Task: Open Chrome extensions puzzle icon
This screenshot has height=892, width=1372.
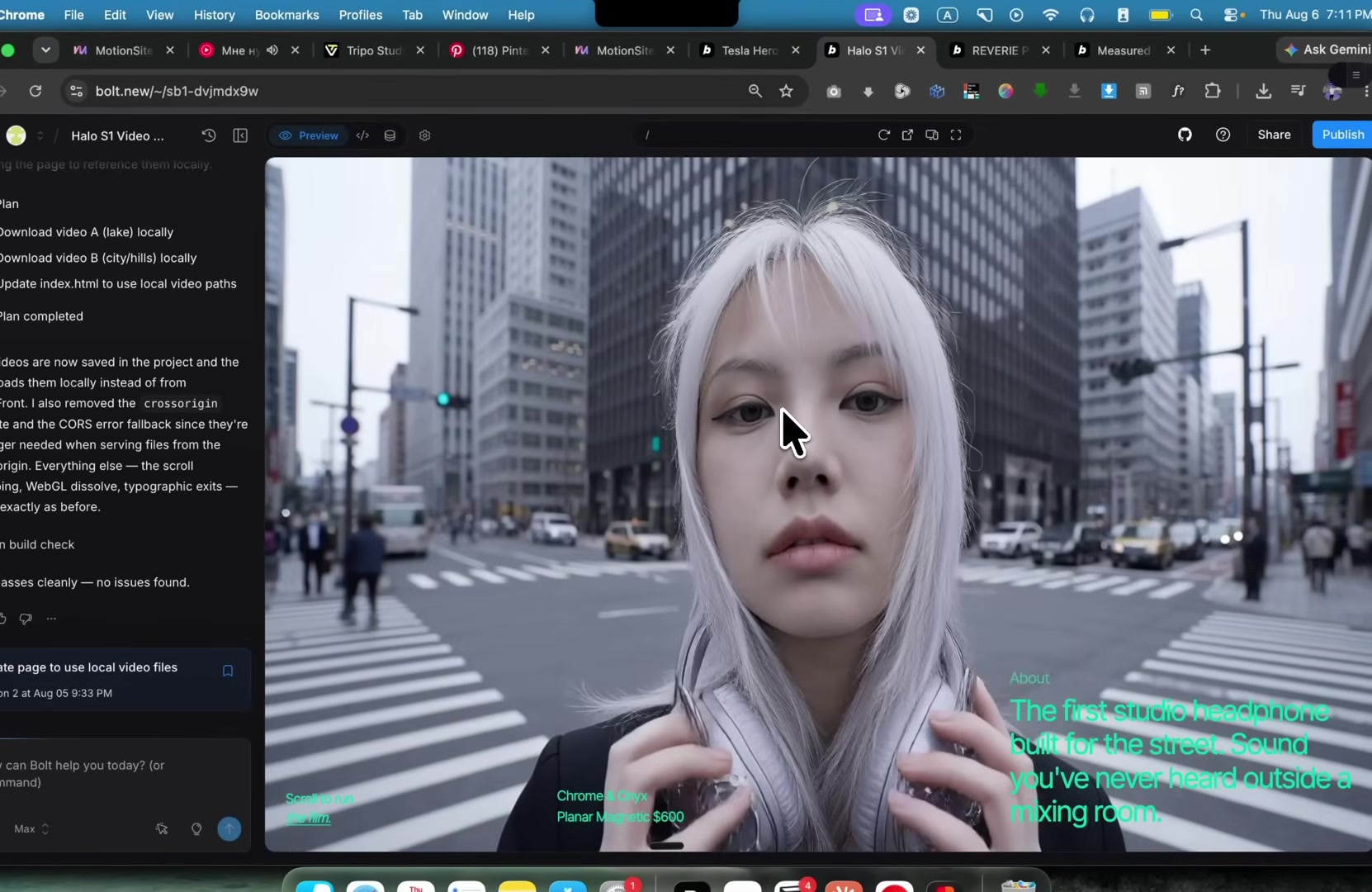Action: 1212,91
